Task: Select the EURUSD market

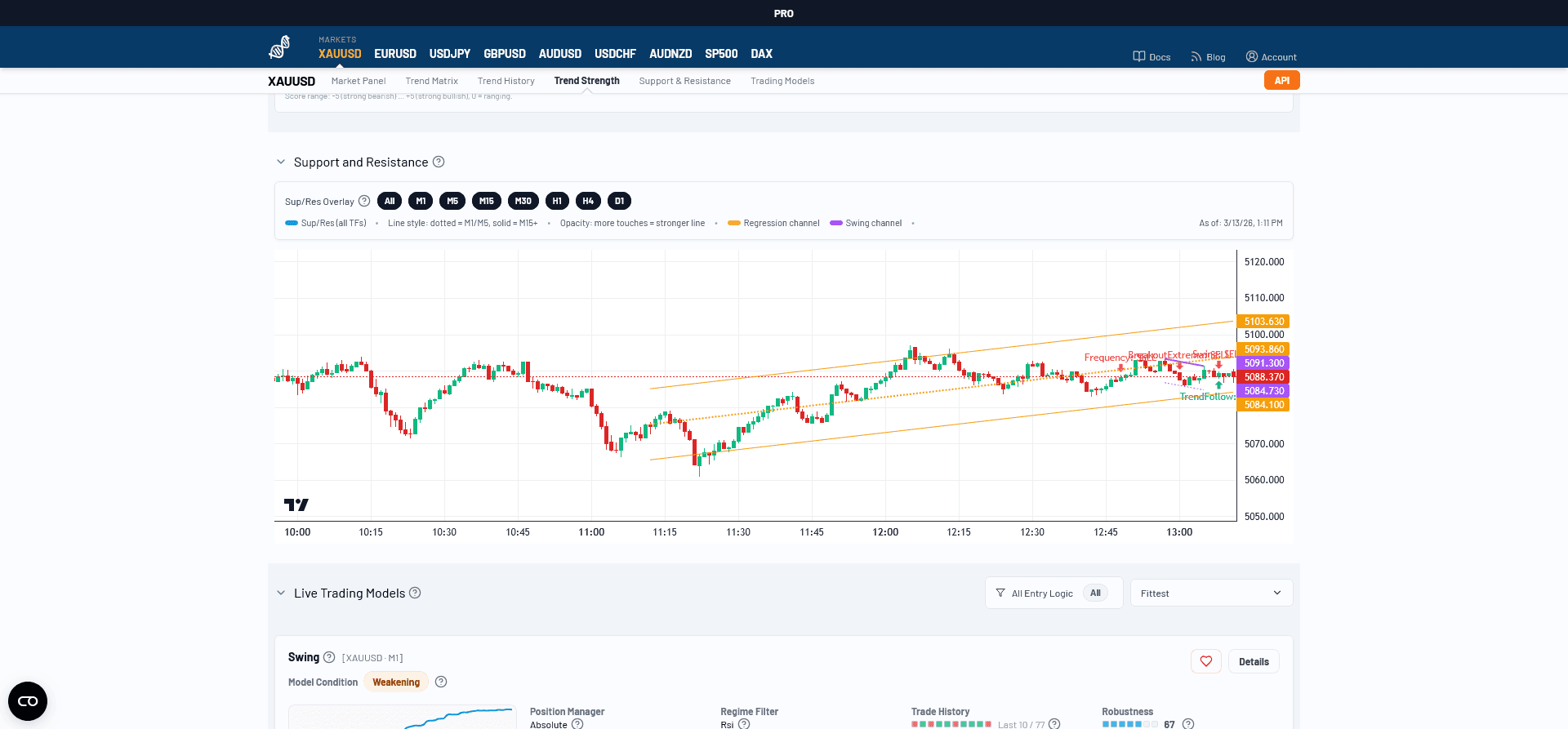Action: click(x=395, y=54)
